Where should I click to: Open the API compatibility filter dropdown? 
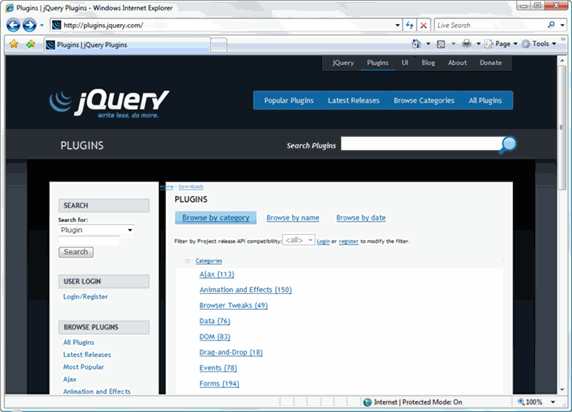[x=298, y=240]
